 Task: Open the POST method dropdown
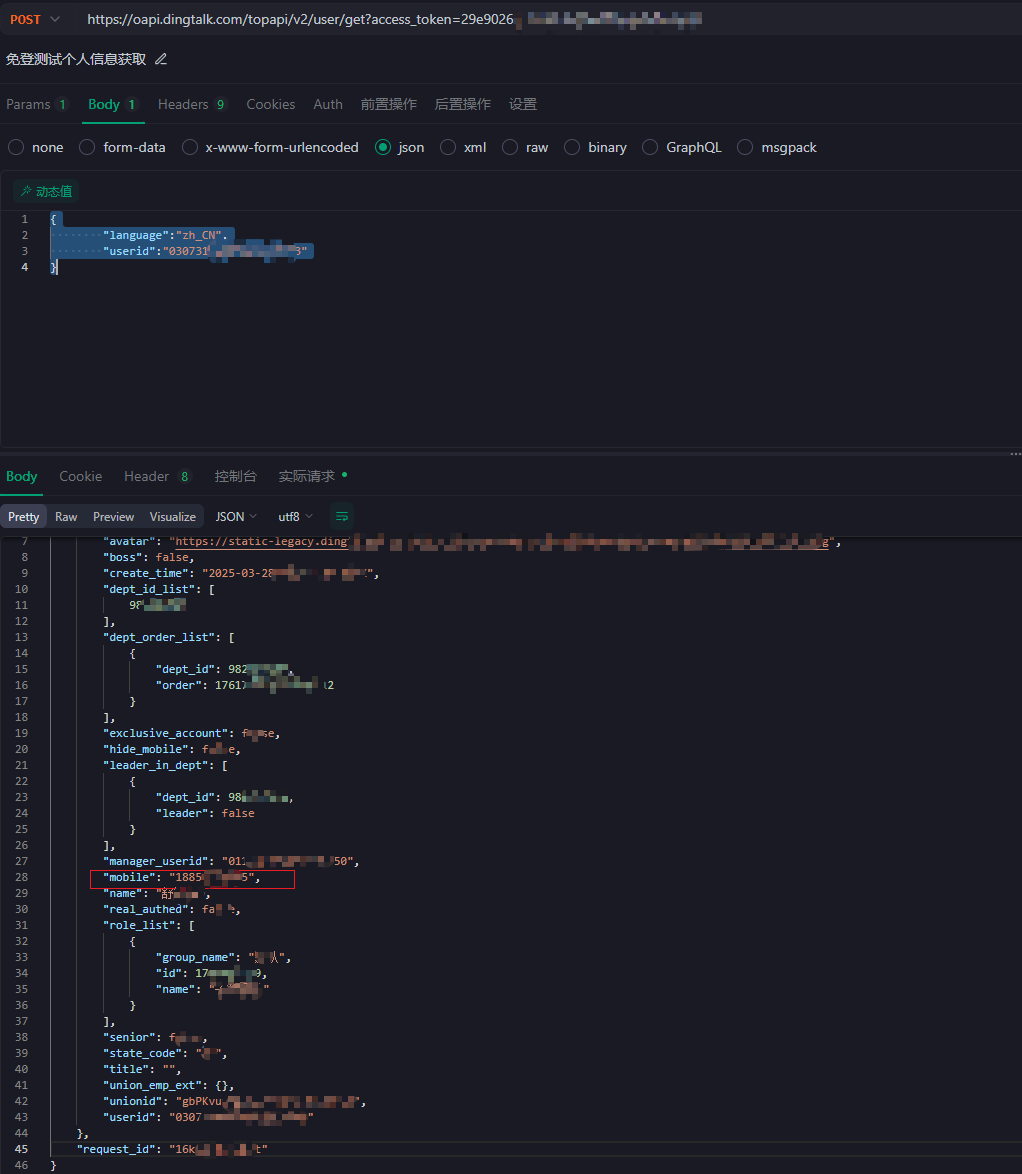click(34, 19)
